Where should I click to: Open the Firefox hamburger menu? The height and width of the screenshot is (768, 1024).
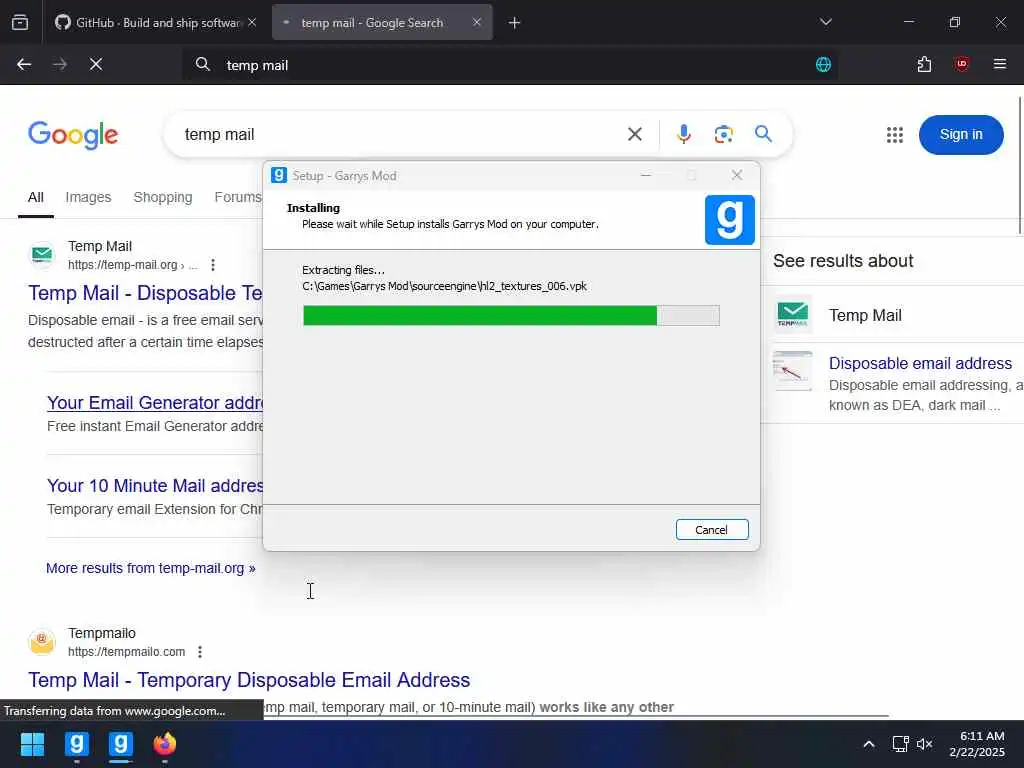[1000, 64]
